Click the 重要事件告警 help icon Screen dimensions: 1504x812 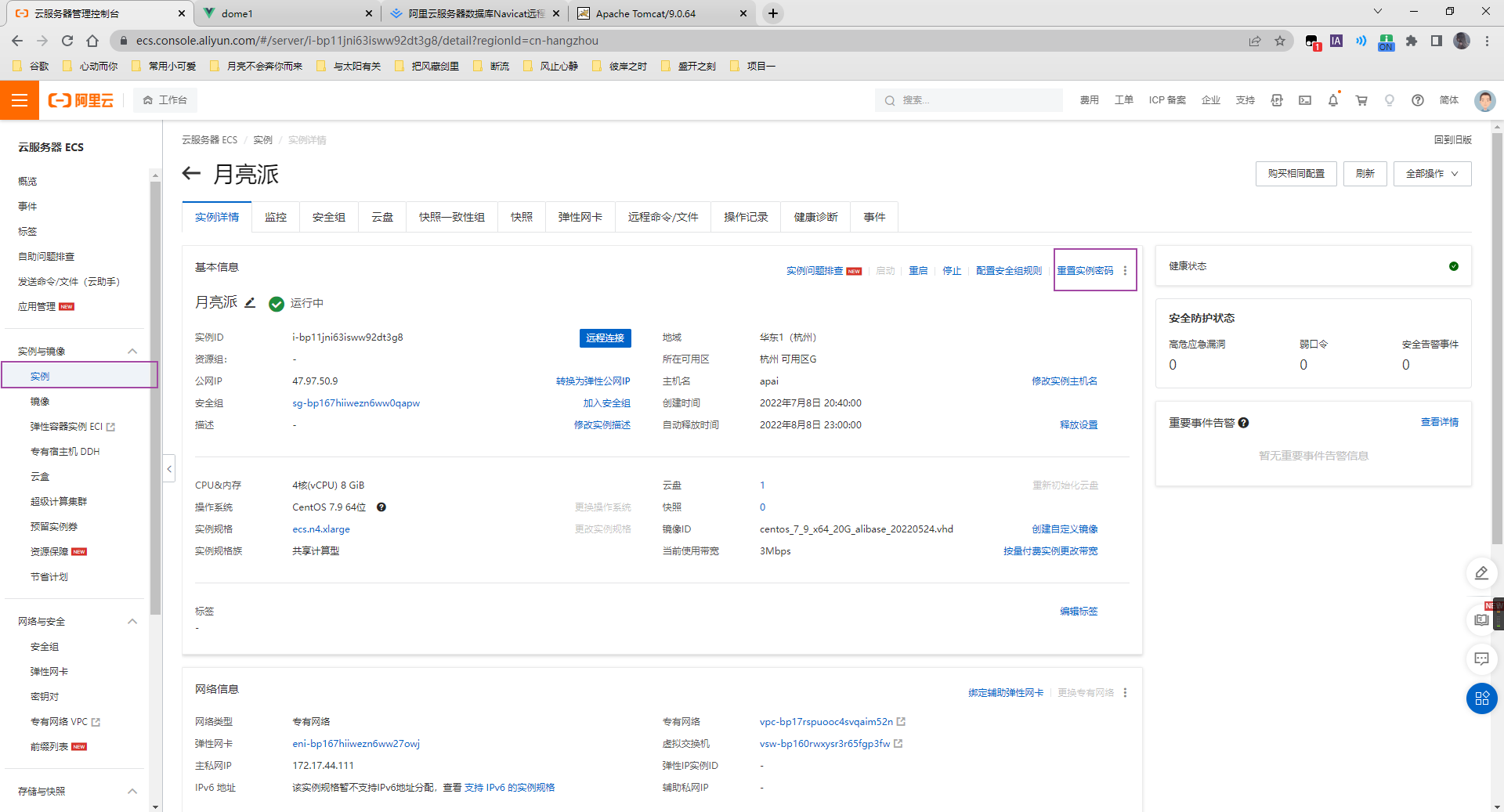[1243, 423]
